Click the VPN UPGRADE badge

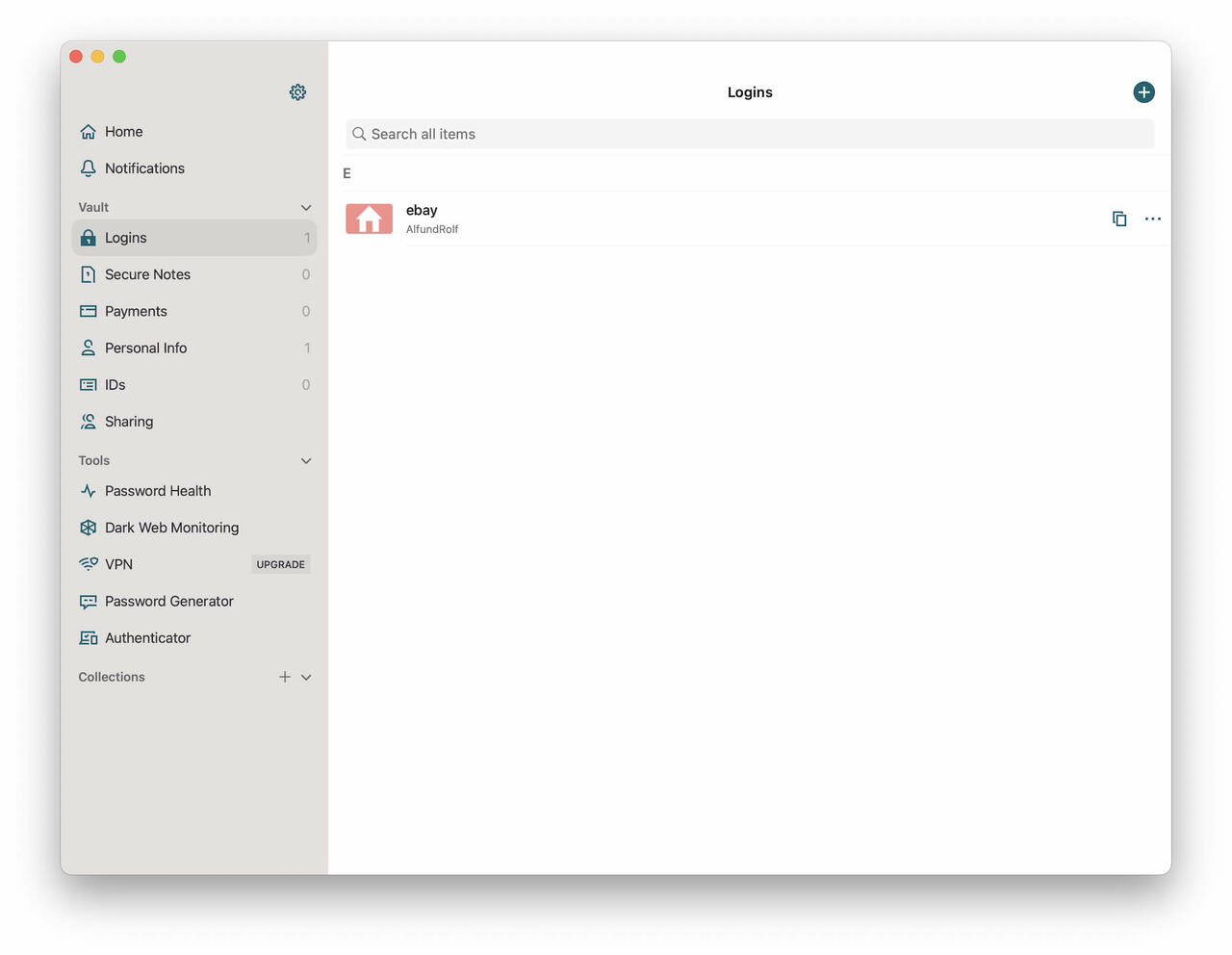point(281,565)
